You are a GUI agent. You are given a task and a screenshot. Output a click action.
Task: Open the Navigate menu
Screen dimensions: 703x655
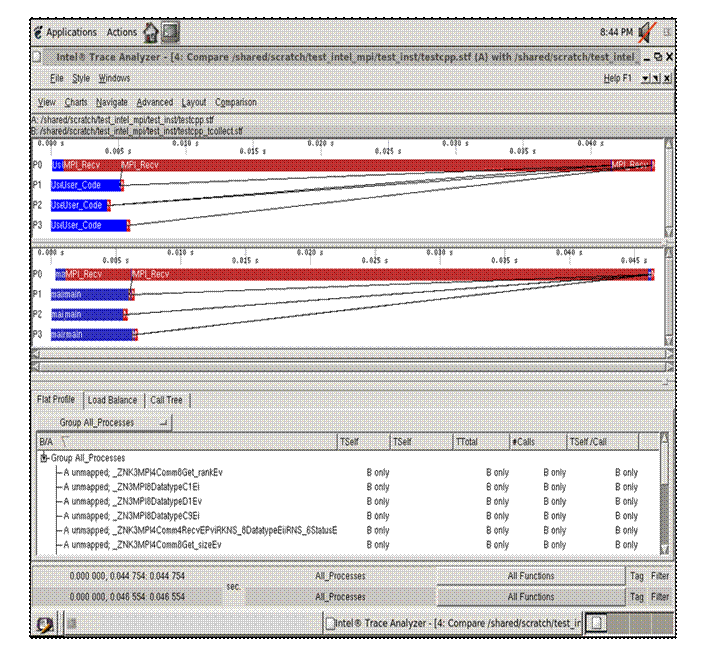[112, 102]
